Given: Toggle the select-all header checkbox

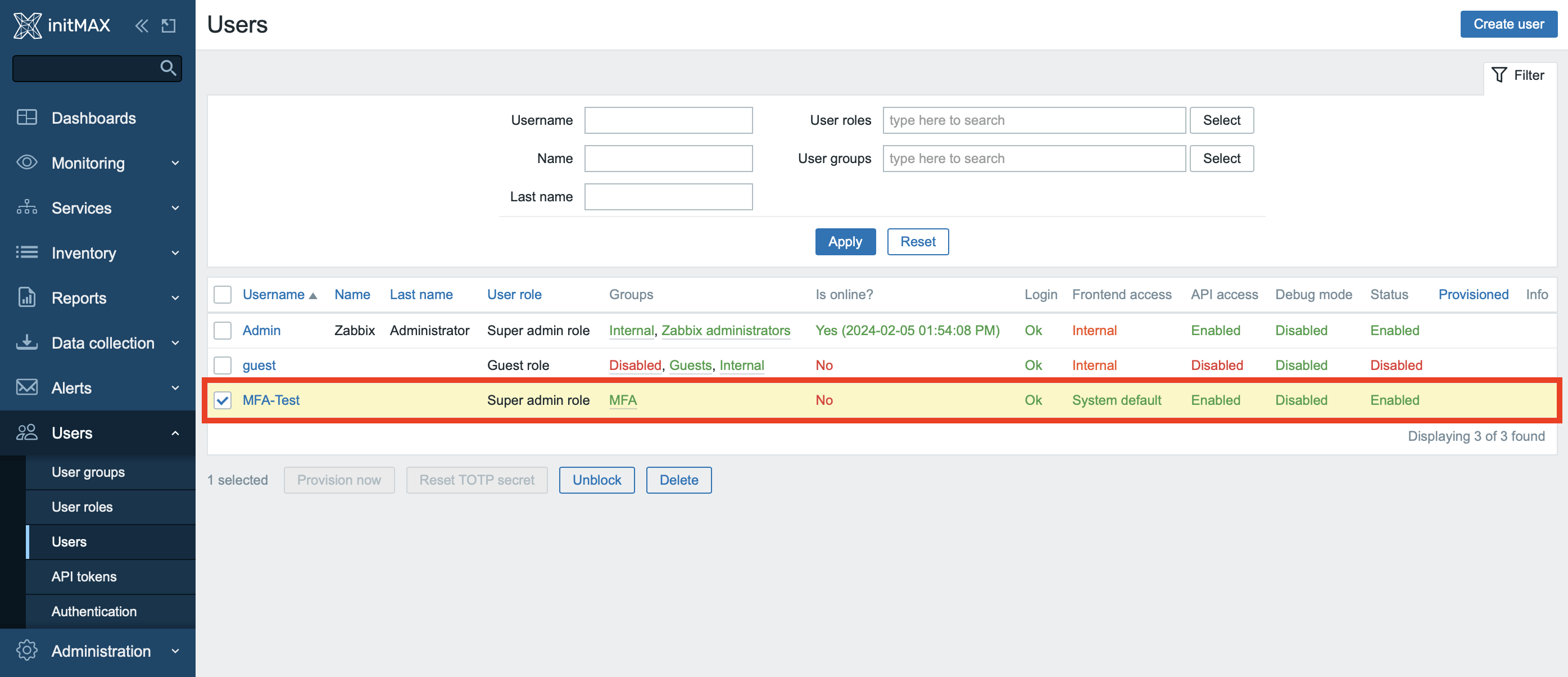Looking at the screenshot, I should 223,295.
